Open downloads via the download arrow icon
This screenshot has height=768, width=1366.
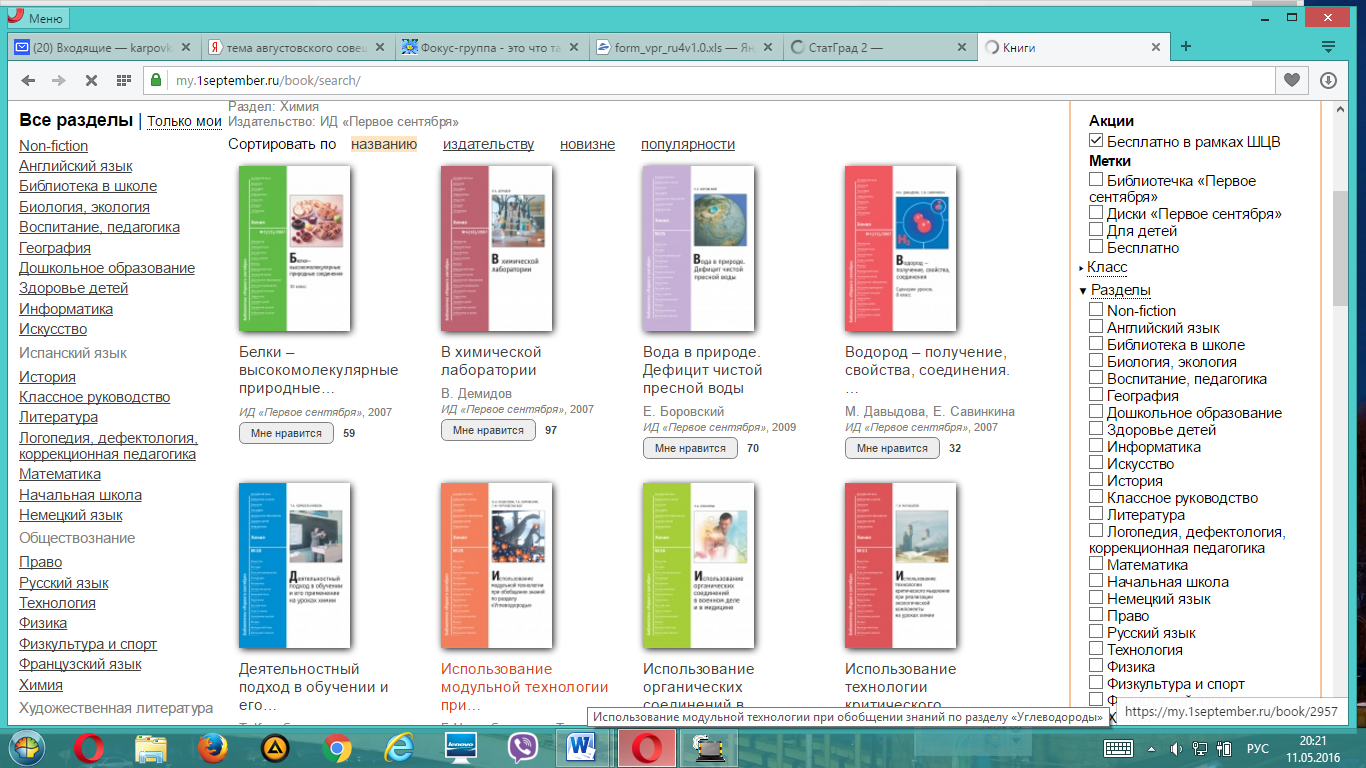tap(1328, 81)
